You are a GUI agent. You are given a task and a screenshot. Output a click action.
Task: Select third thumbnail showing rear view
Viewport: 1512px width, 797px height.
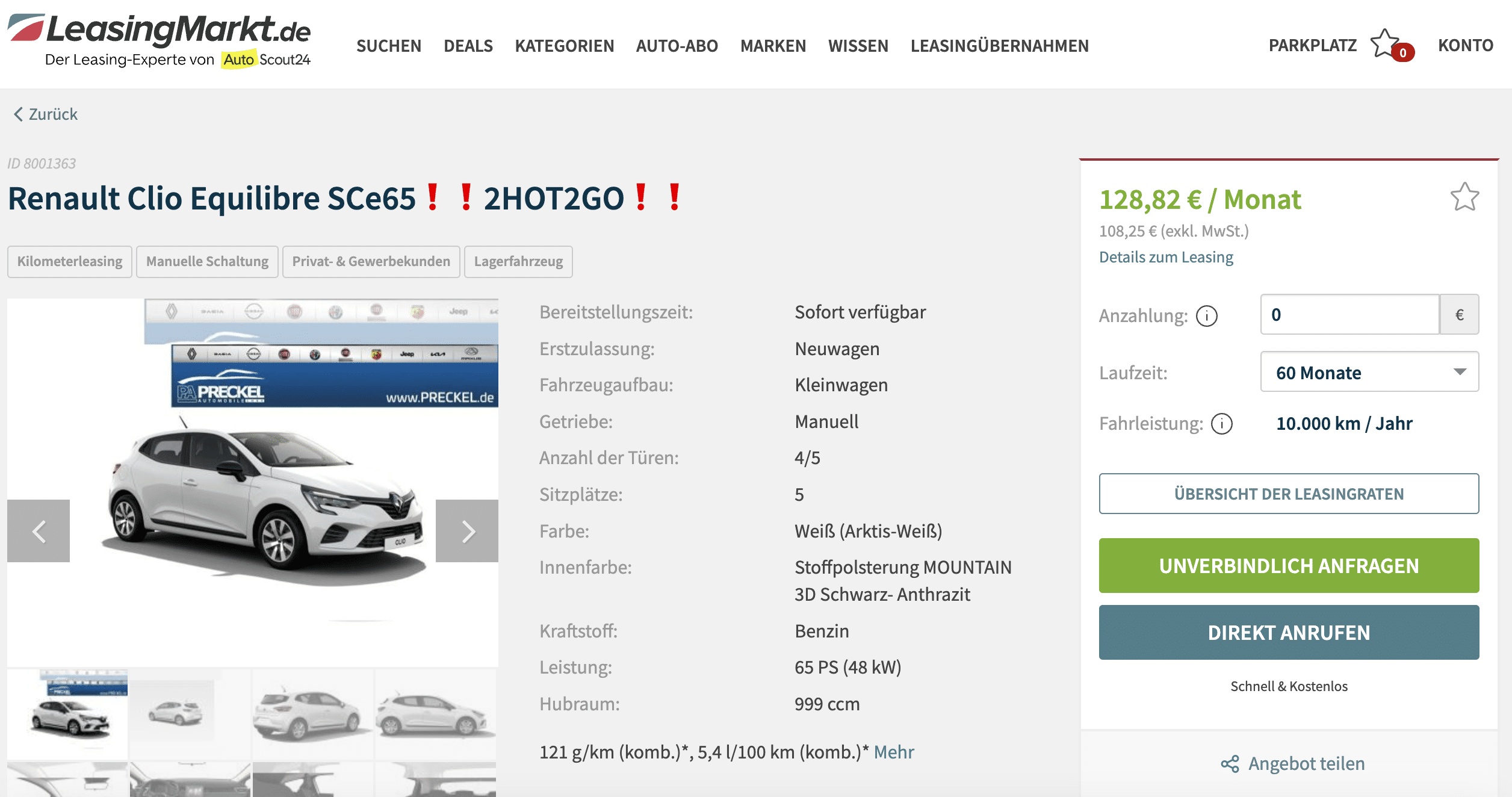(313, 714)
